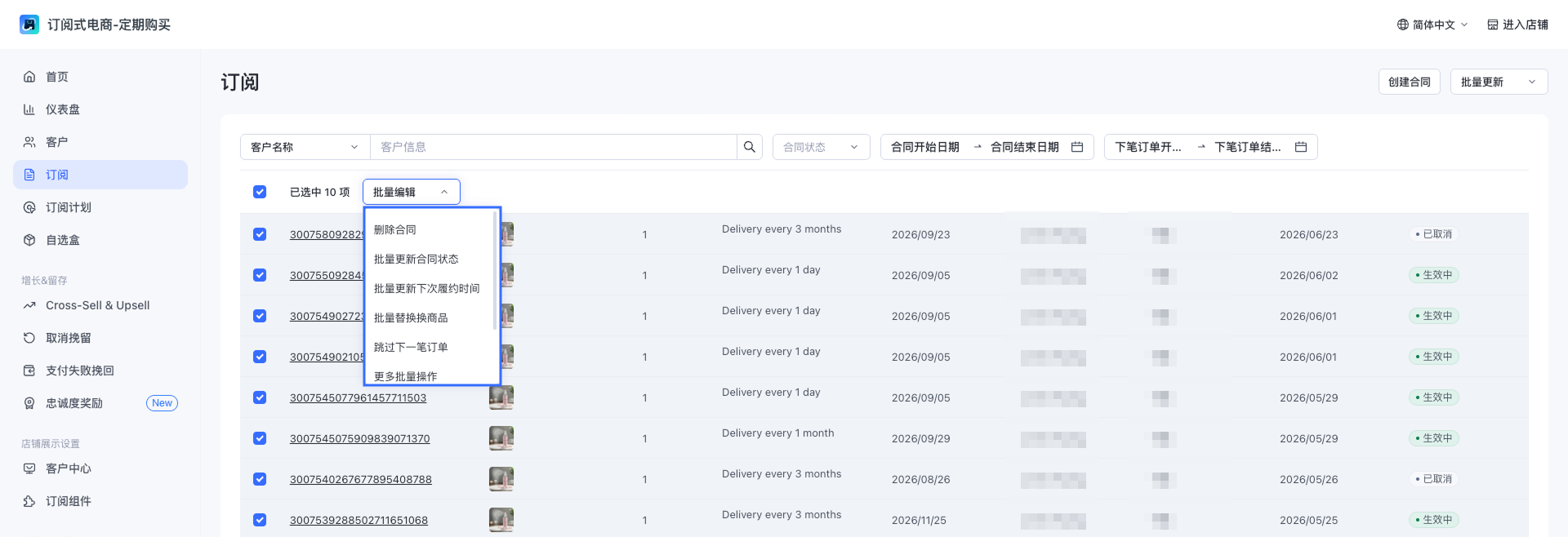Click the 进入店铺 store icon
The width and height of the screenshot is (1568, 537).
[1493, 24]
